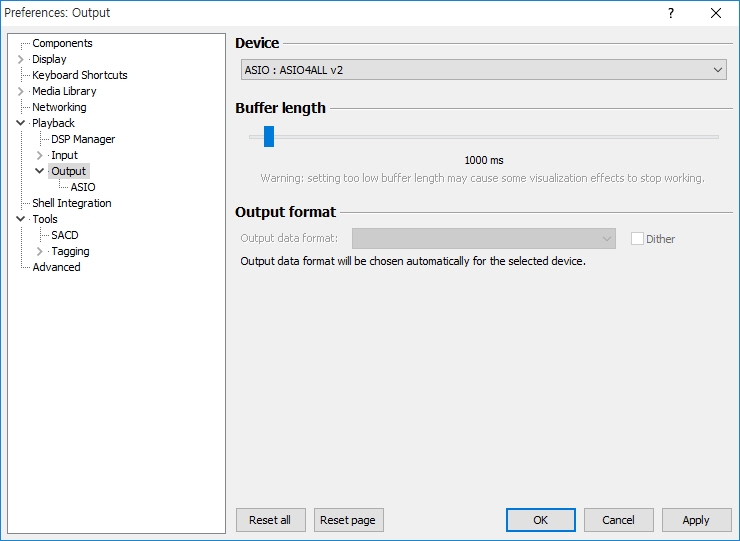The height and width of the screenshot is (541, 740).
Task: Collapse the Tools tree node
Action: [x=20, y=219]
